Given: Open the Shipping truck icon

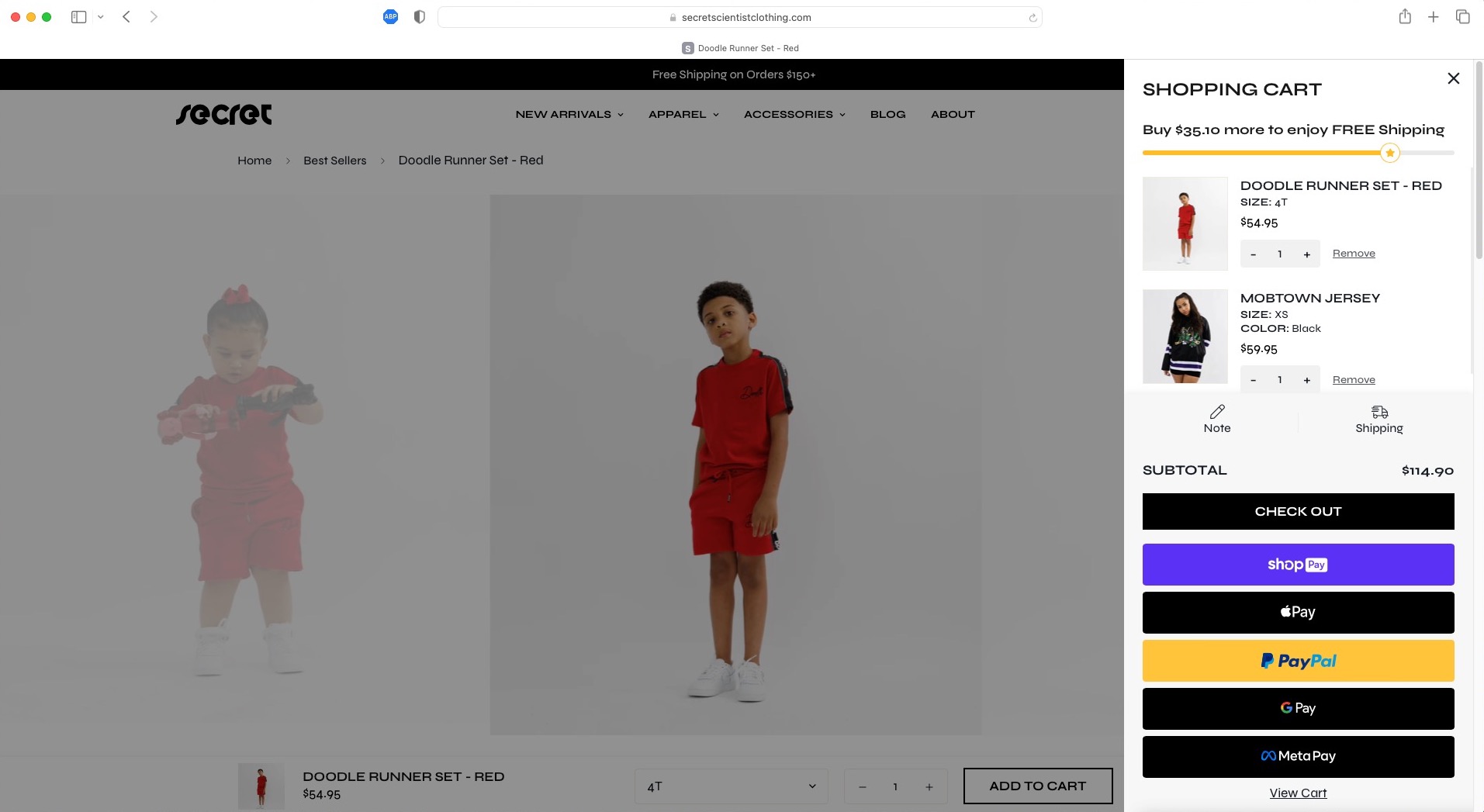Looking at the screenshot, I should click(1378, 412).
